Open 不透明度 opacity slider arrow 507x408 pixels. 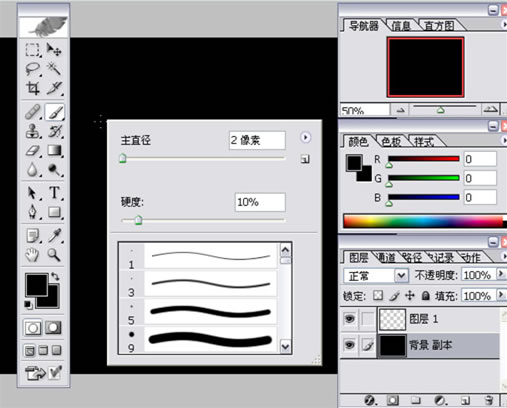pos(501,274)
